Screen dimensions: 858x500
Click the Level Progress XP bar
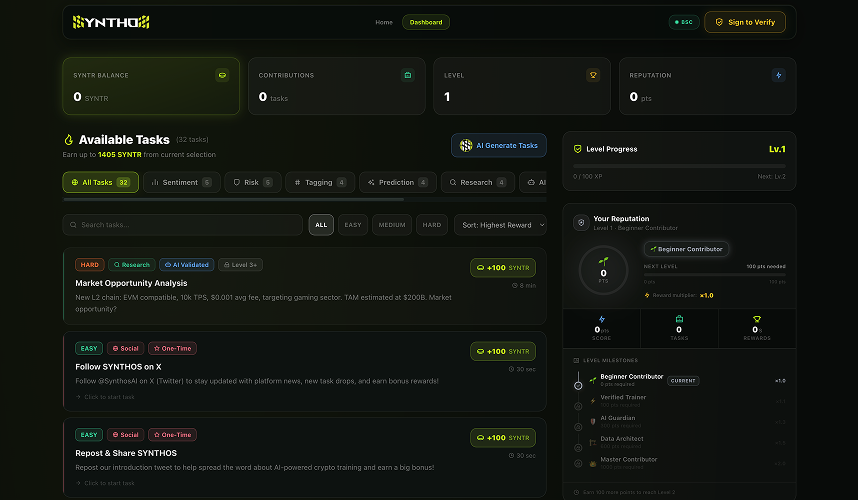pos(679,166)
